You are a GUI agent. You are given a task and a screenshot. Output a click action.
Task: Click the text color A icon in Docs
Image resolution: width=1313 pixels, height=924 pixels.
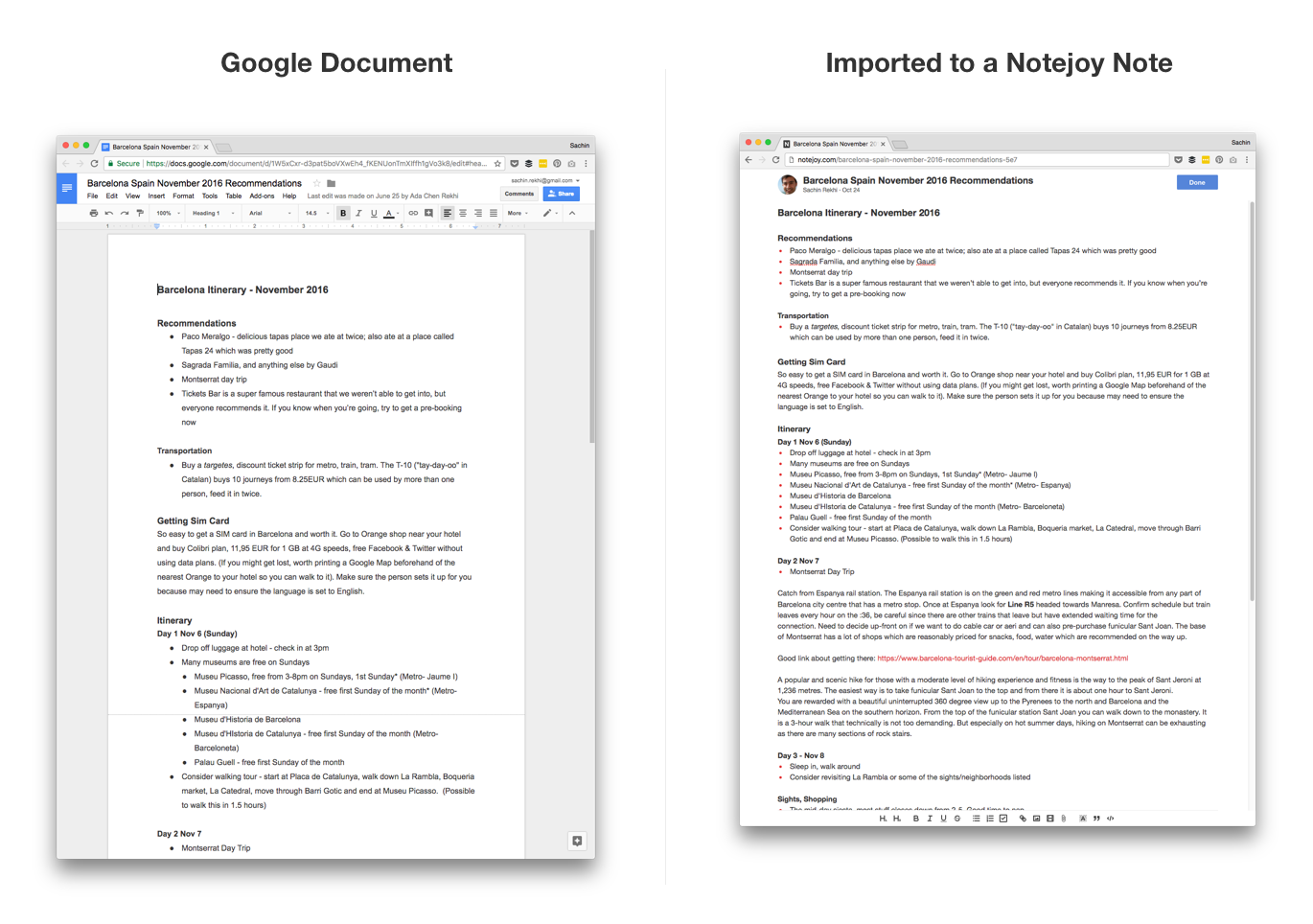[389, 213]
